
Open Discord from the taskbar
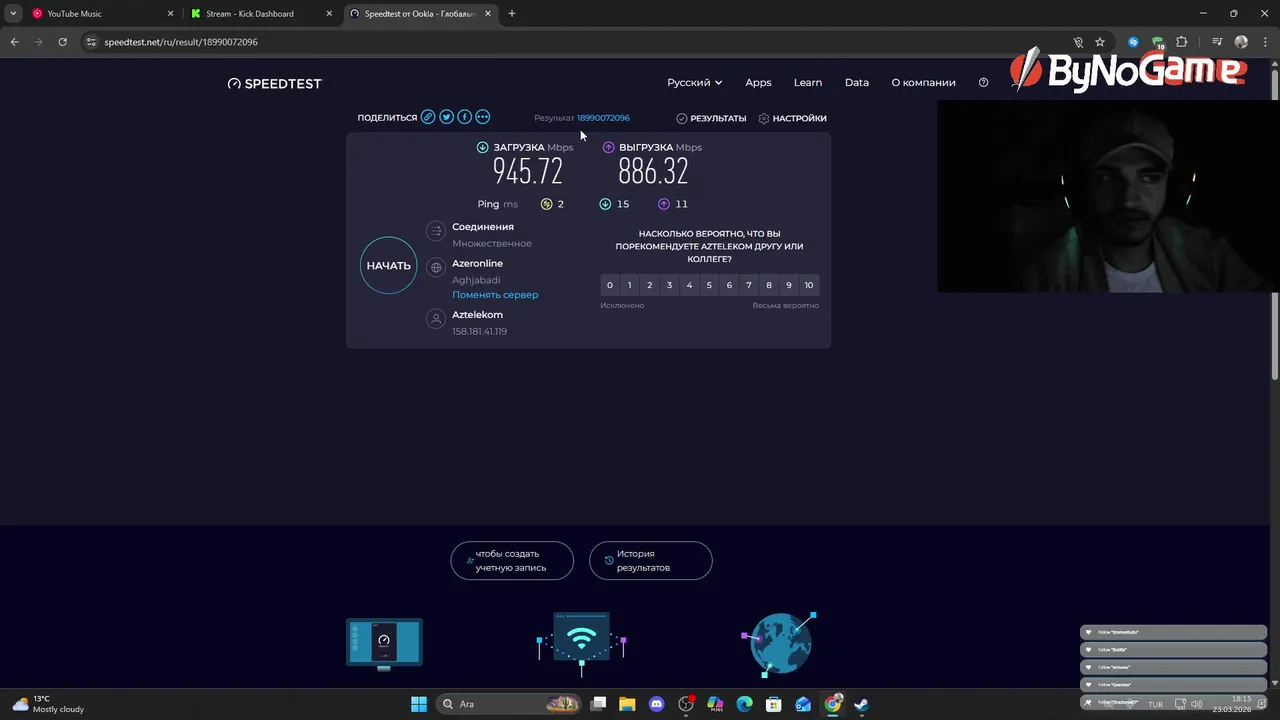(656, 704)
